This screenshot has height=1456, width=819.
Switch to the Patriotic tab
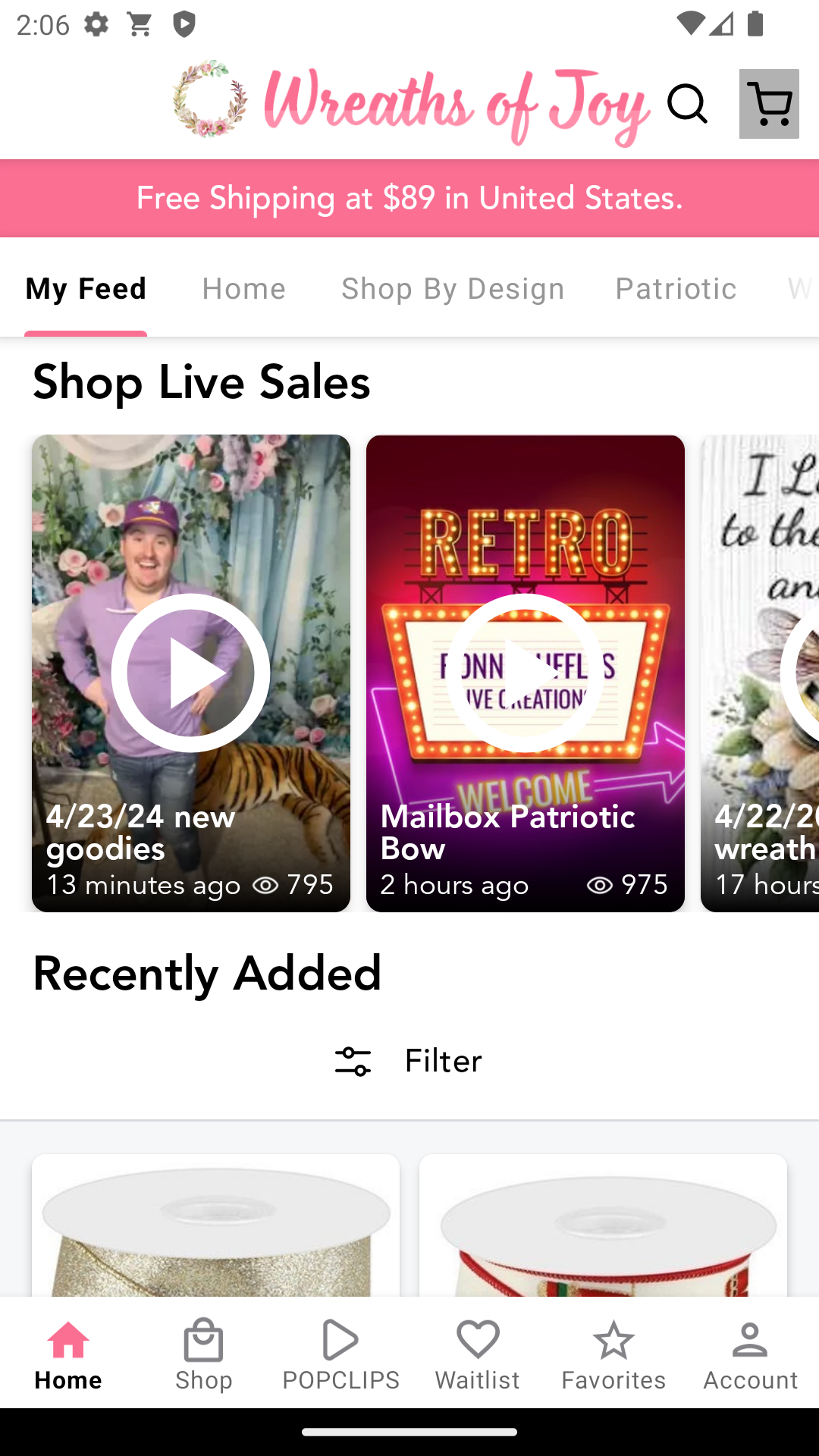point(676,289)
